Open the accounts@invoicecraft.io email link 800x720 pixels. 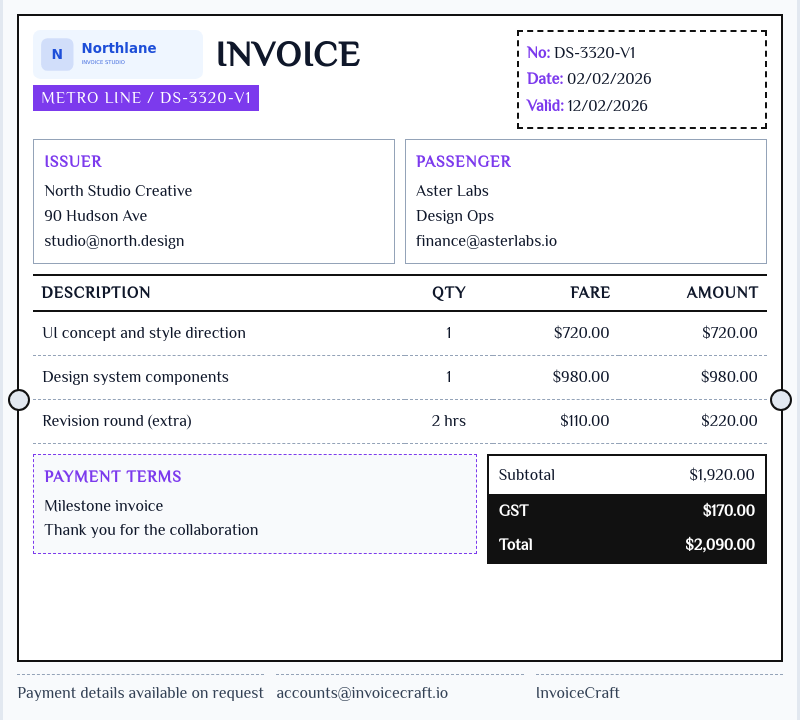click(x=362, y=693)
